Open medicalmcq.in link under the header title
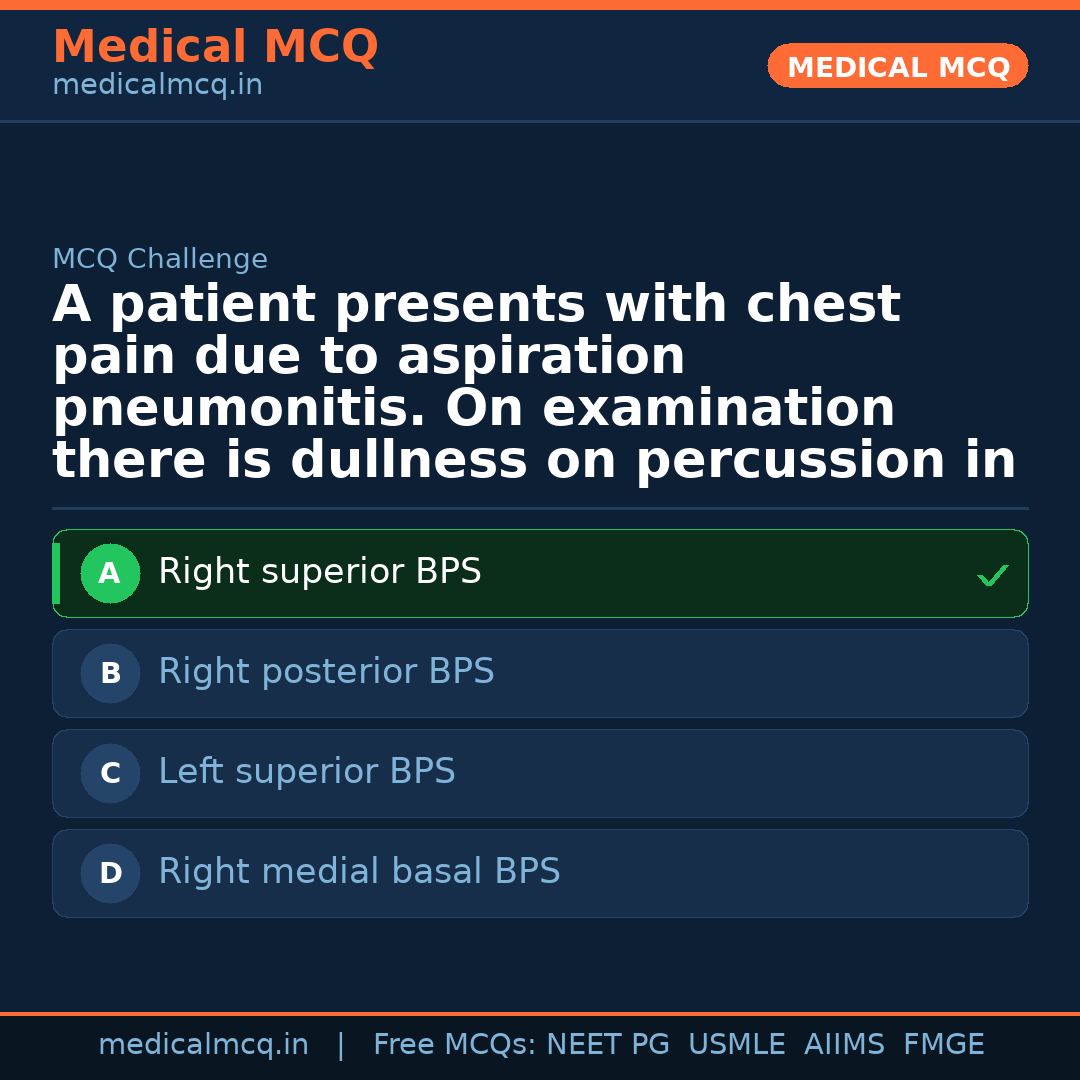Screen dimensions: 1080x1080 click(157, 86)
